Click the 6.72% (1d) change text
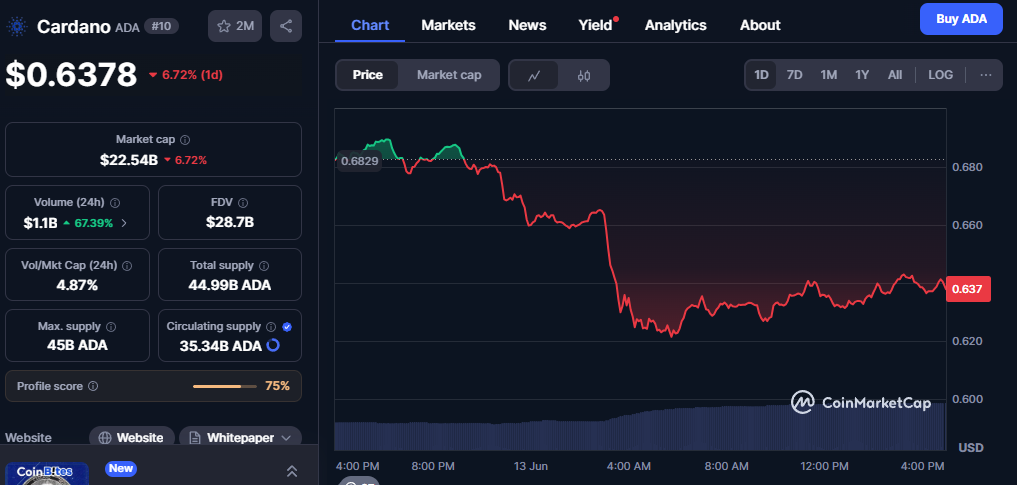1017x485 pixels. pyautogui.click(x=192, y=75)
